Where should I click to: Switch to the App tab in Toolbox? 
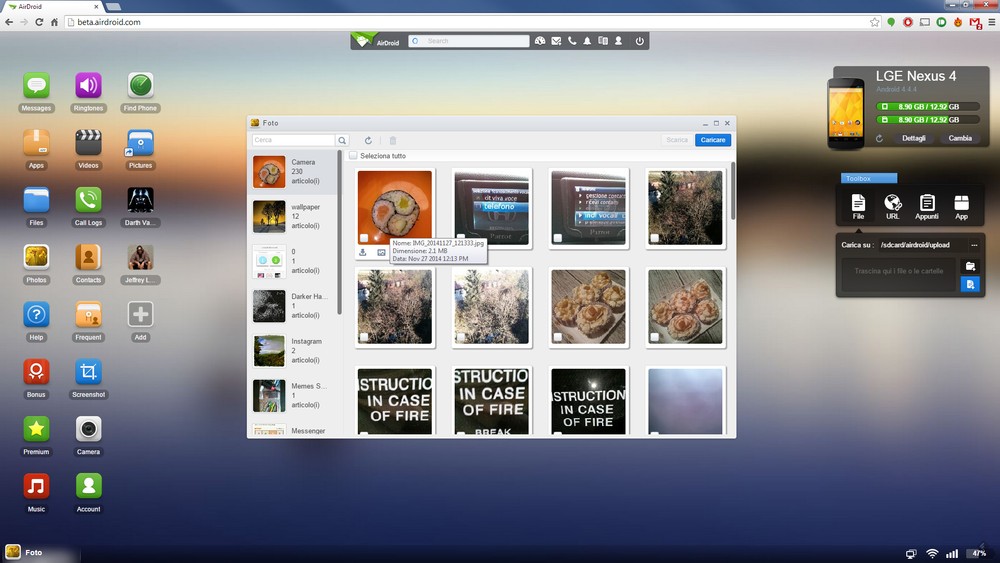(961, 205)
